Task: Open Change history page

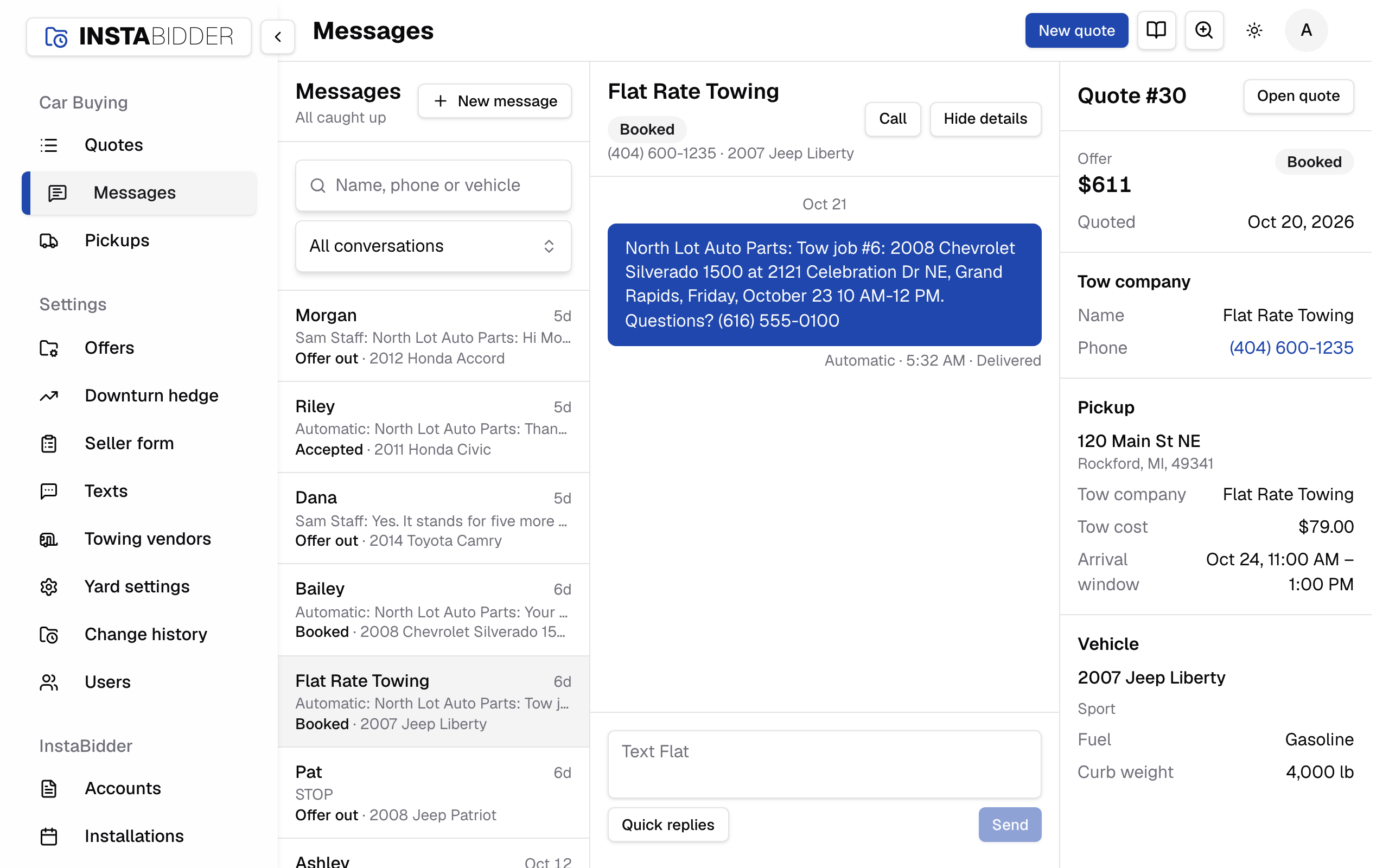Action: tap(139, 634)
